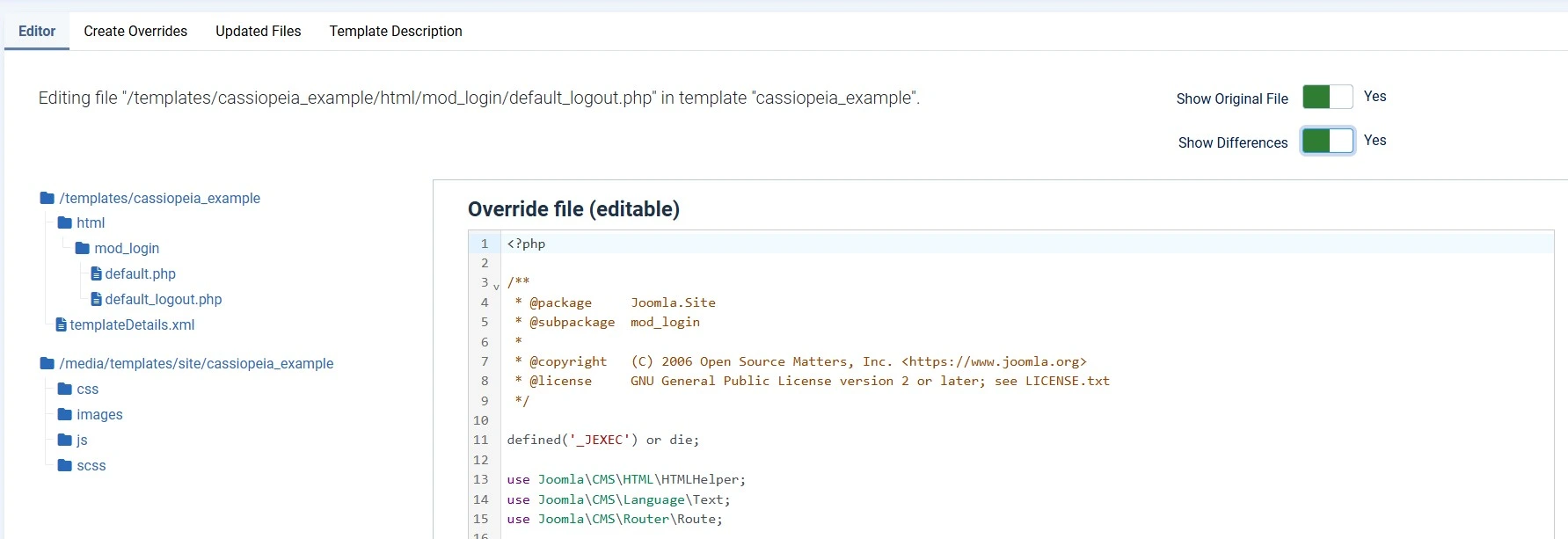This screenshot has height=539, width=1568.
Task: Click the images folder icon
Action: tap(65, 414)
